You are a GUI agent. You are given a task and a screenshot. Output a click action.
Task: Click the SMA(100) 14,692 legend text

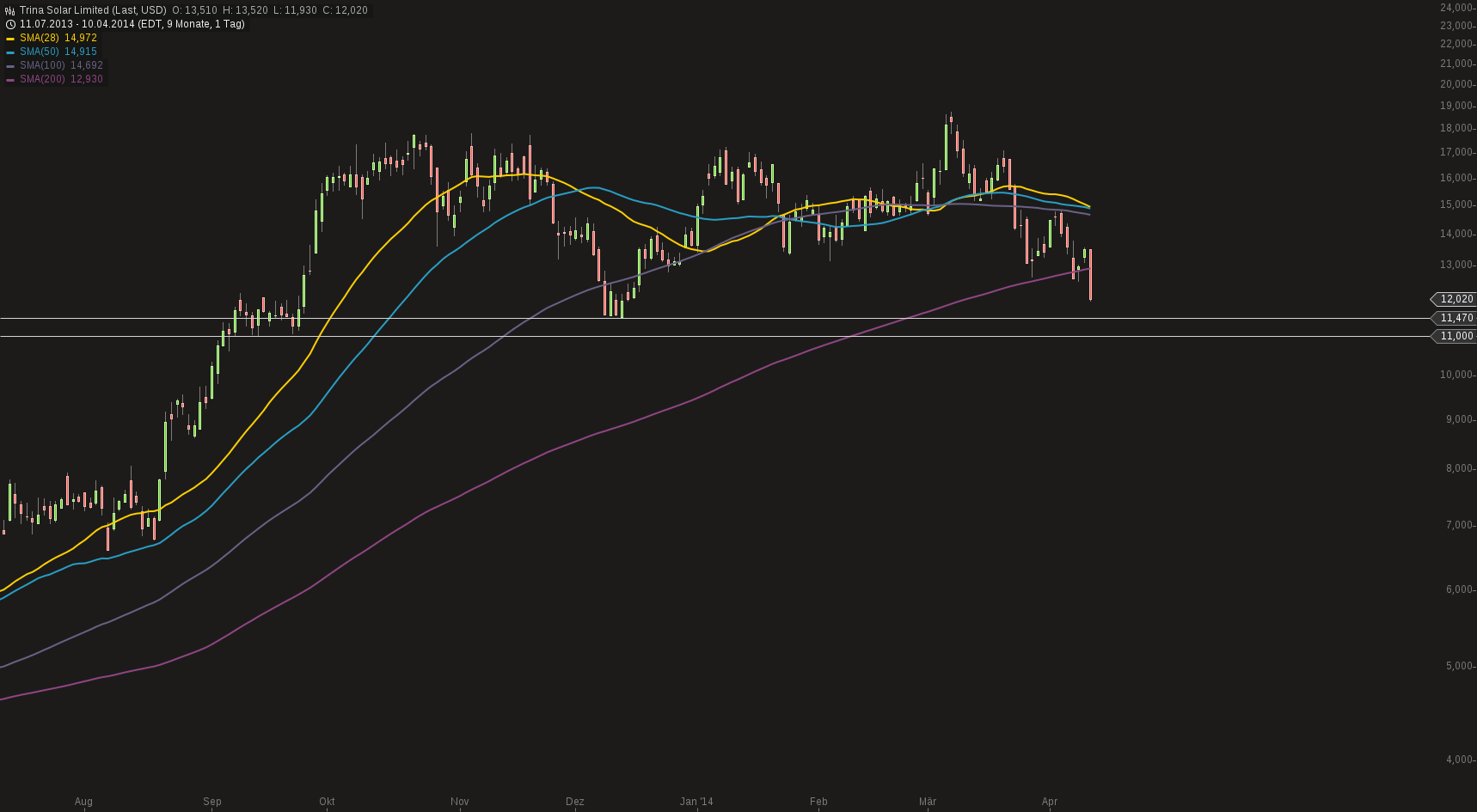[63, 65]
